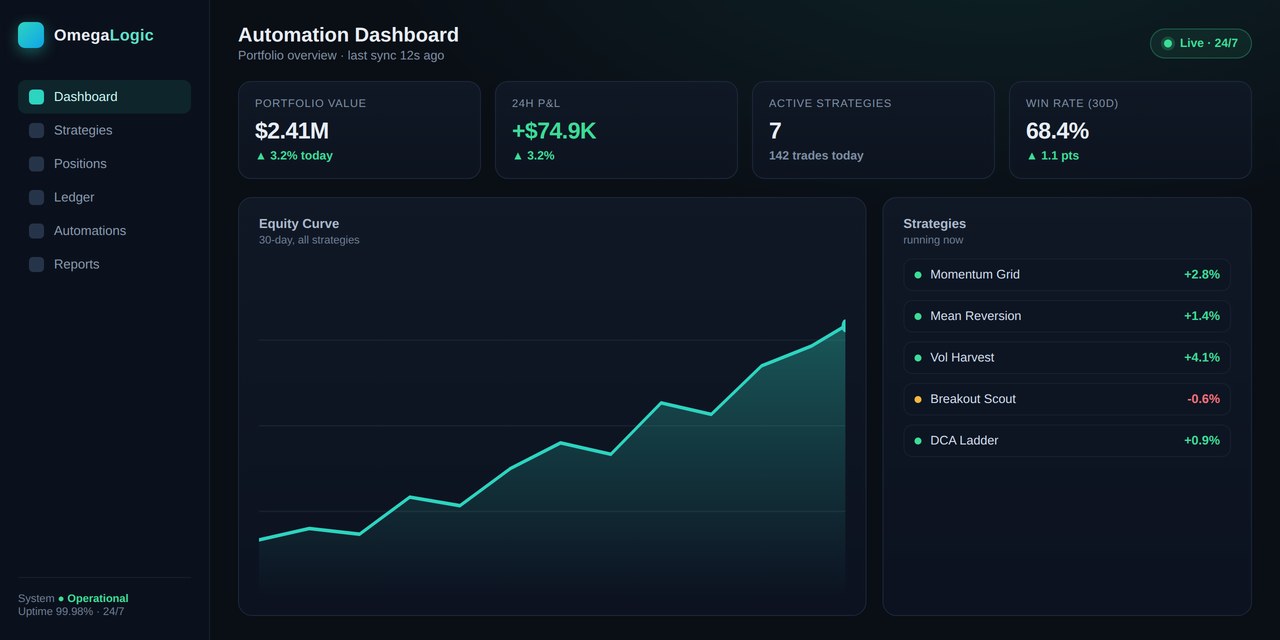Open the Strategies menu item

click(x=104, y=130)
